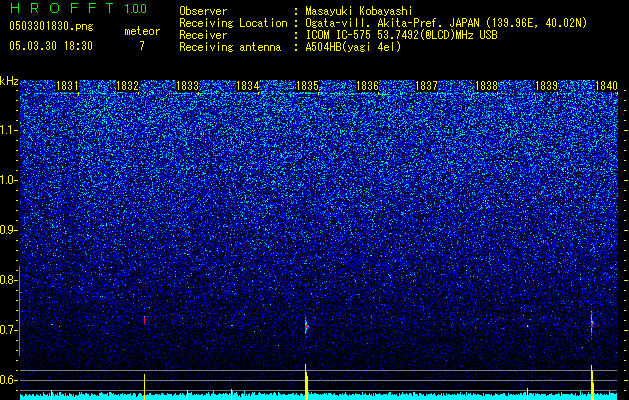Click the 0.9 frequency axis label

9,230
